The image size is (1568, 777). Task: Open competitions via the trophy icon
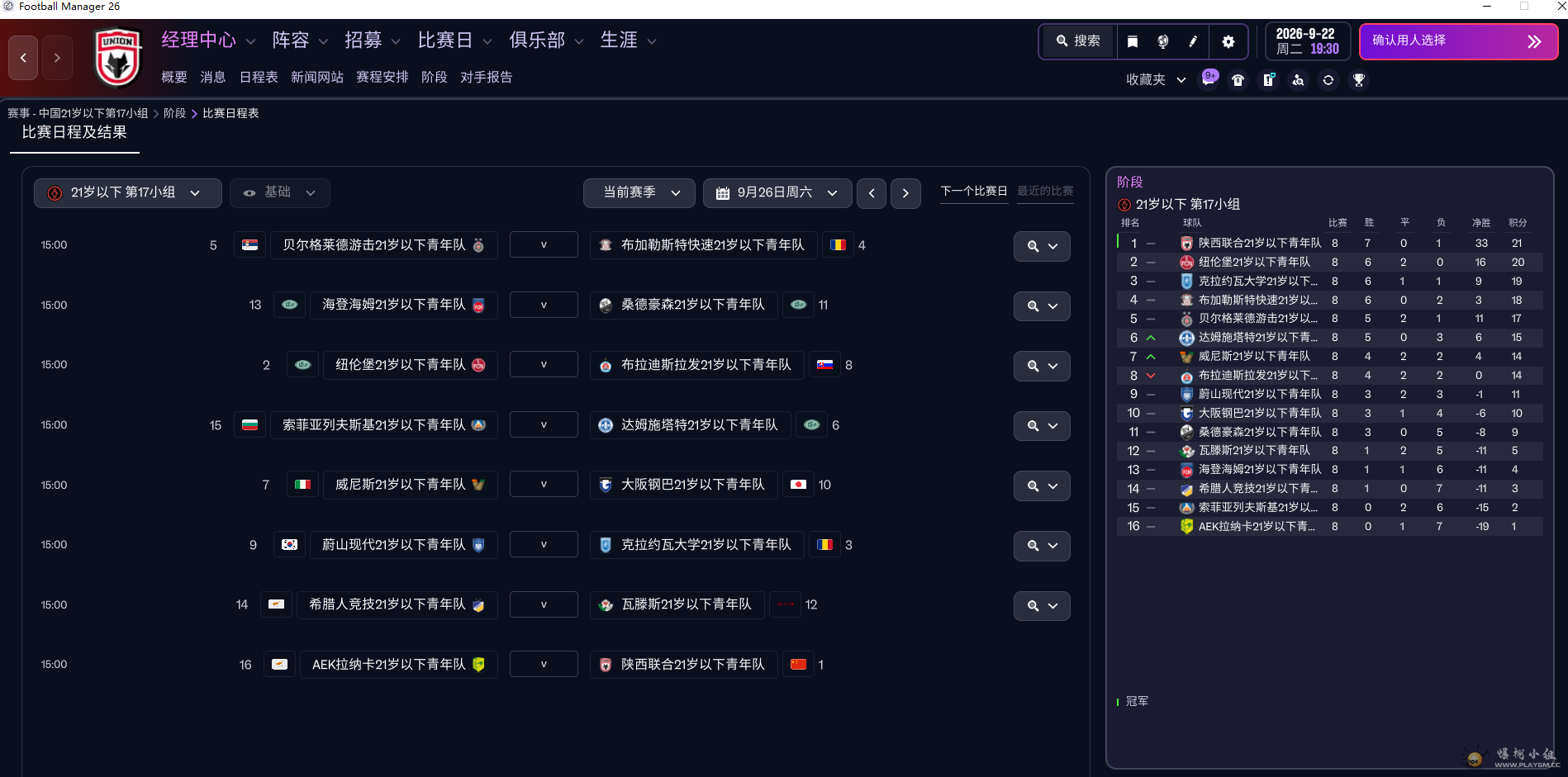point(1357,80)
